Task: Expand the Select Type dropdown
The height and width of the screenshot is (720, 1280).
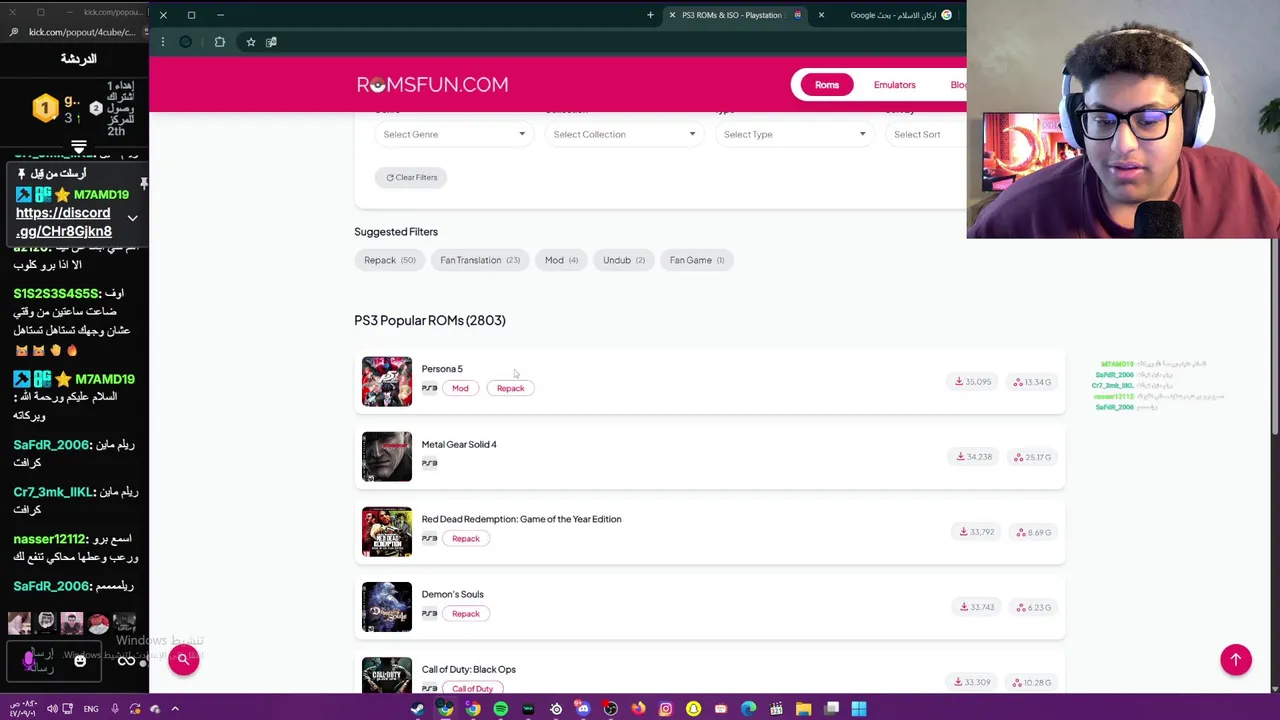Action: click(x=794, y=134)
